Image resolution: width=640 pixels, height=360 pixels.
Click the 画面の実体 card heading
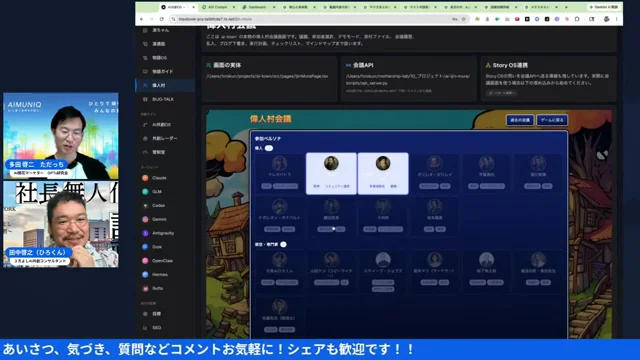(227, 65)
